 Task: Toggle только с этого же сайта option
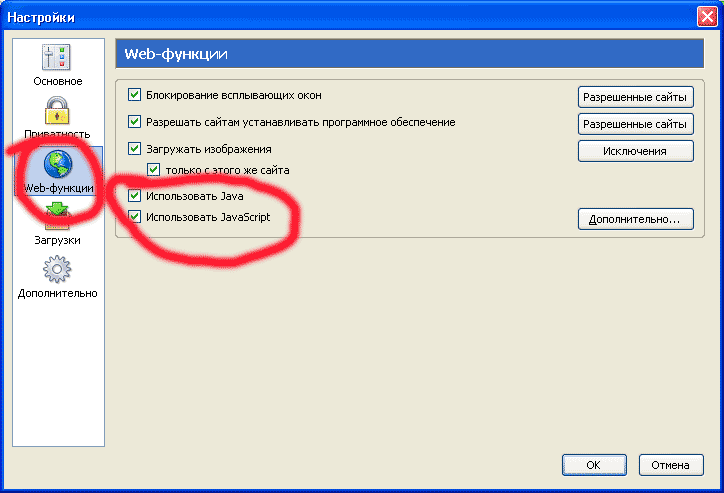click(154, 170)
